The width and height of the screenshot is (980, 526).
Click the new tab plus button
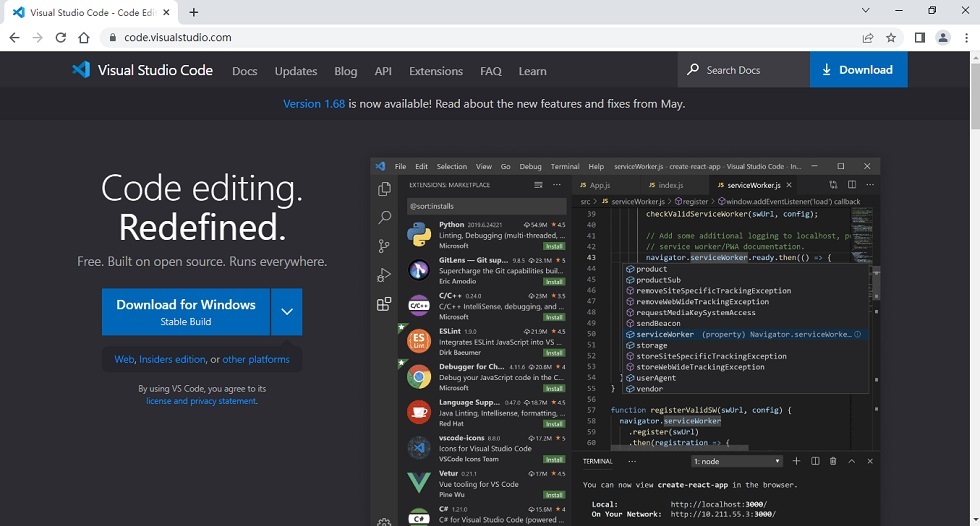(x=194, y=12)
